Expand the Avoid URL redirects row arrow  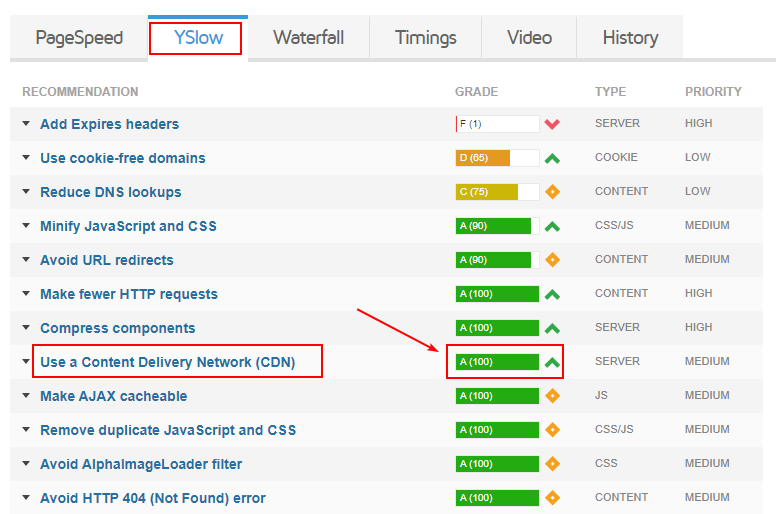coord(26,260)
